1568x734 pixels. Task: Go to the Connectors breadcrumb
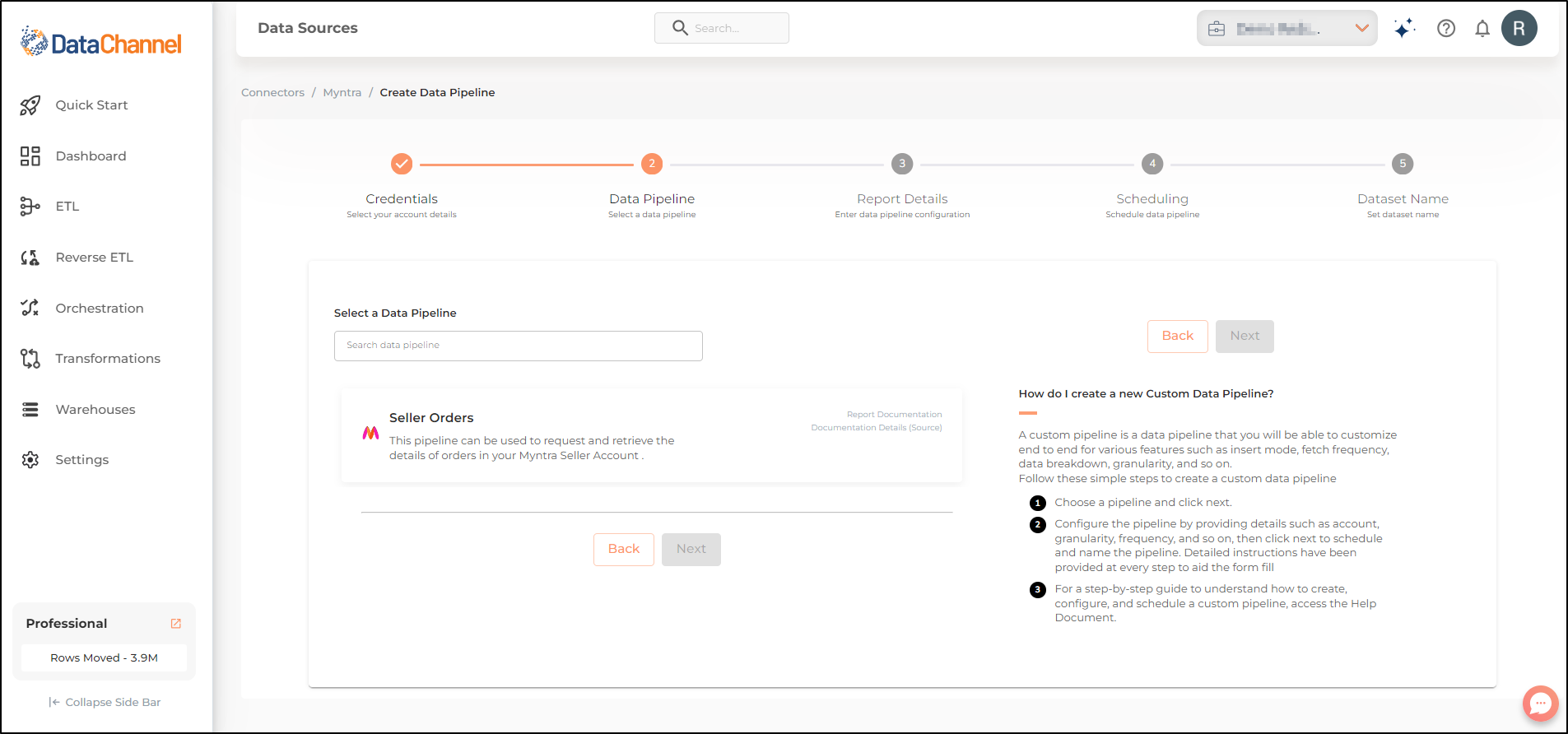tap(272, 93)
